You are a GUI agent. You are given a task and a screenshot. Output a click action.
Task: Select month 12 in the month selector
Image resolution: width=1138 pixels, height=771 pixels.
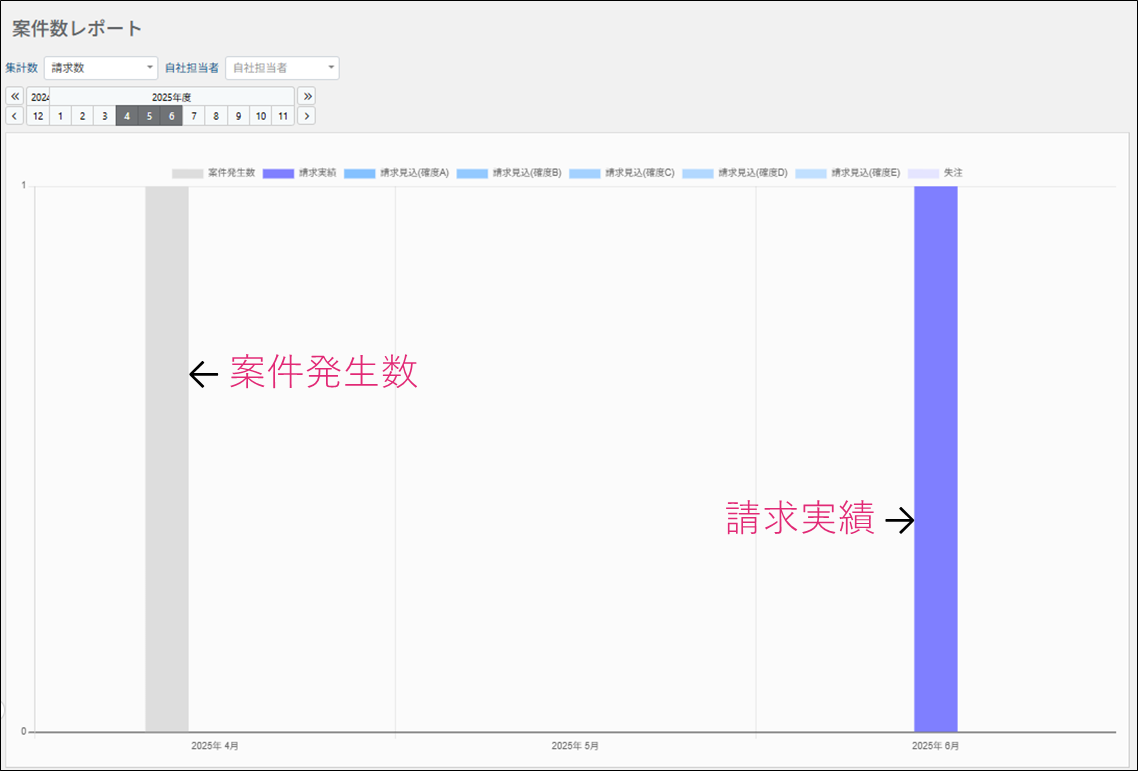point(37,116)
